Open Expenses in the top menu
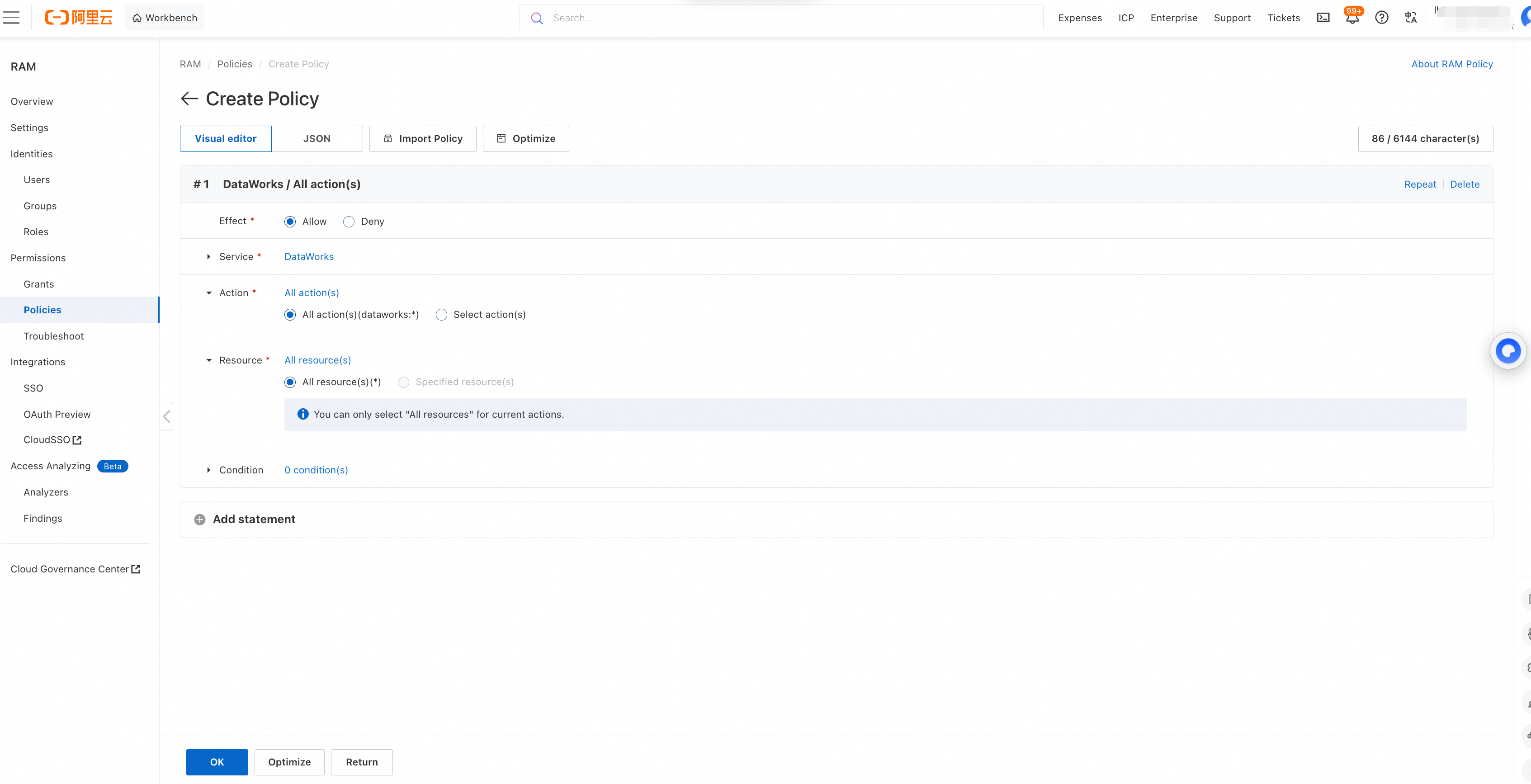The width and height of the screenshot is (1531, 784). pyautogui.click(x=1080, y=18)
